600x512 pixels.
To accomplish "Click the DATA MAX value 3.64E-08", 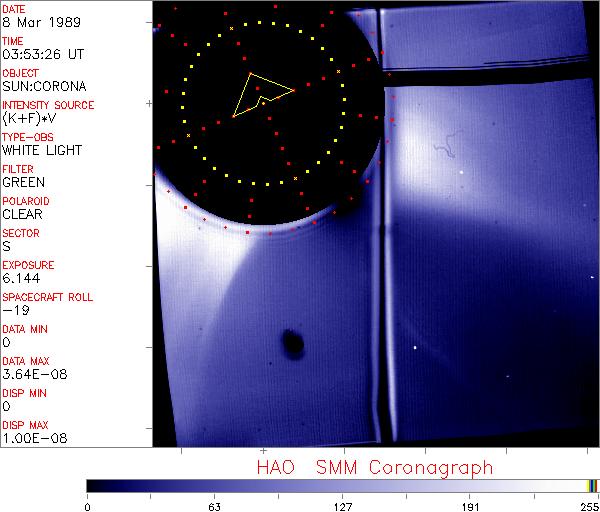I will coord(32,374).
